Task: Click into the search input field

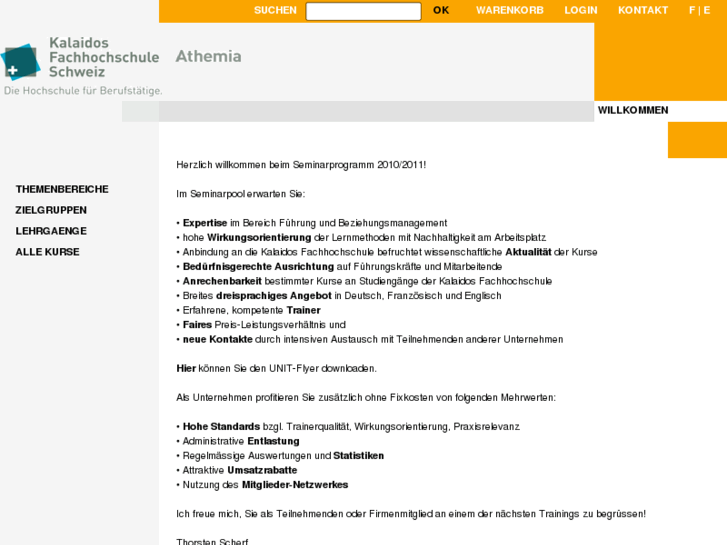Action: click(x=364, y=11)
